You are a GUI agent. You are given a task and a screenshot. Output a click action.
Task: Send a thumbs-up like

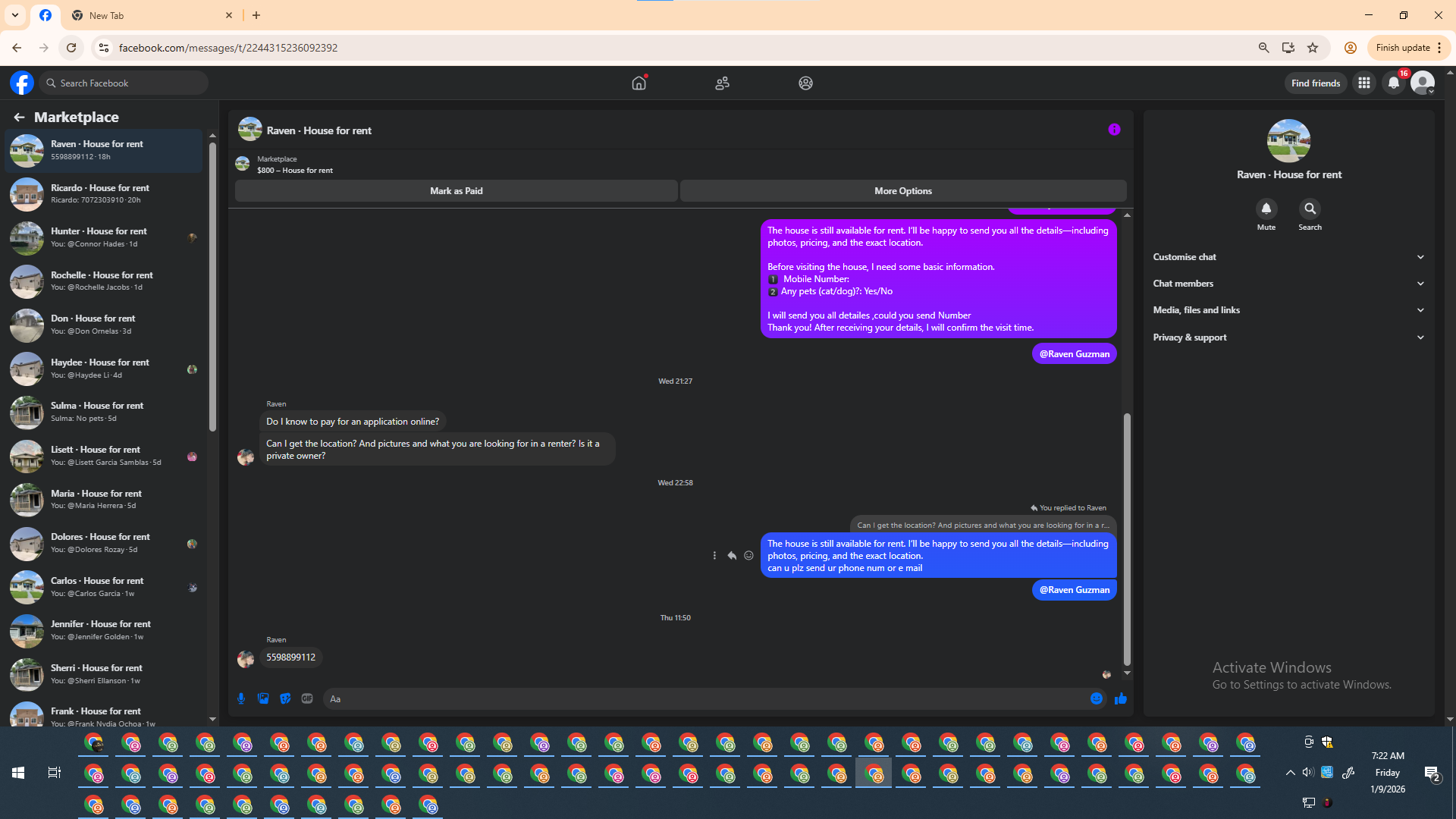point(1121,698)
